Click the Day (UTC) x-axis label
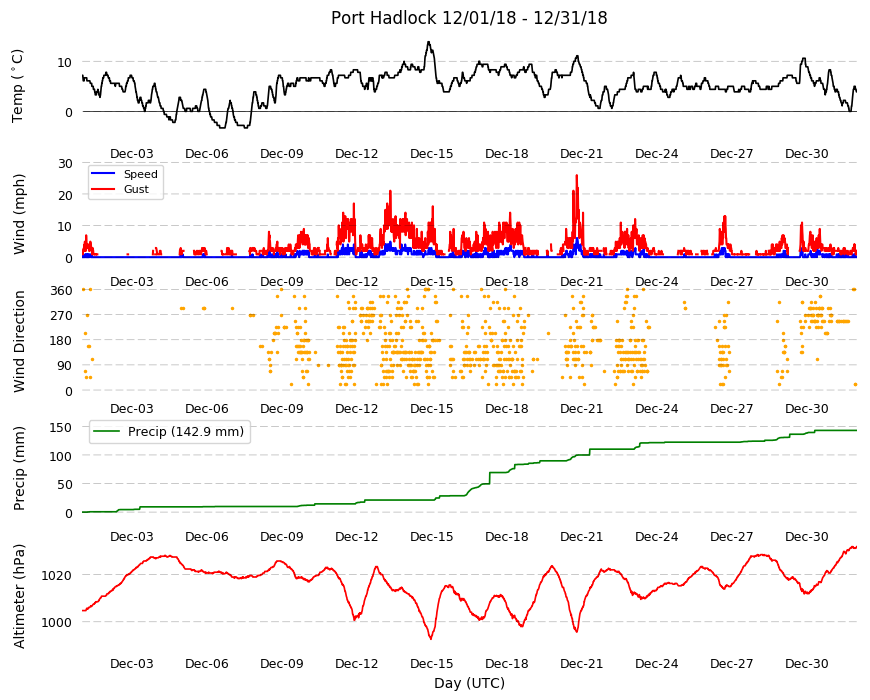Screen dimensions: 870x700 tap(469, 683)
